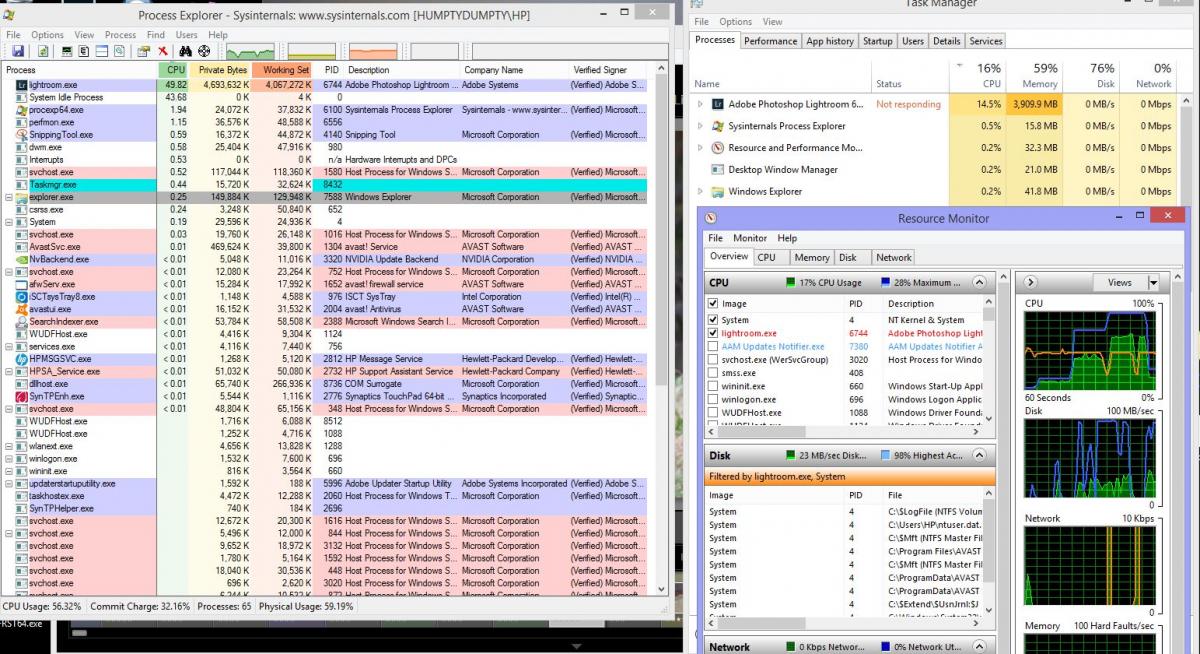Toggle the Image header checkbox in Resource Monitor
1200x654 pixels.
713,304
